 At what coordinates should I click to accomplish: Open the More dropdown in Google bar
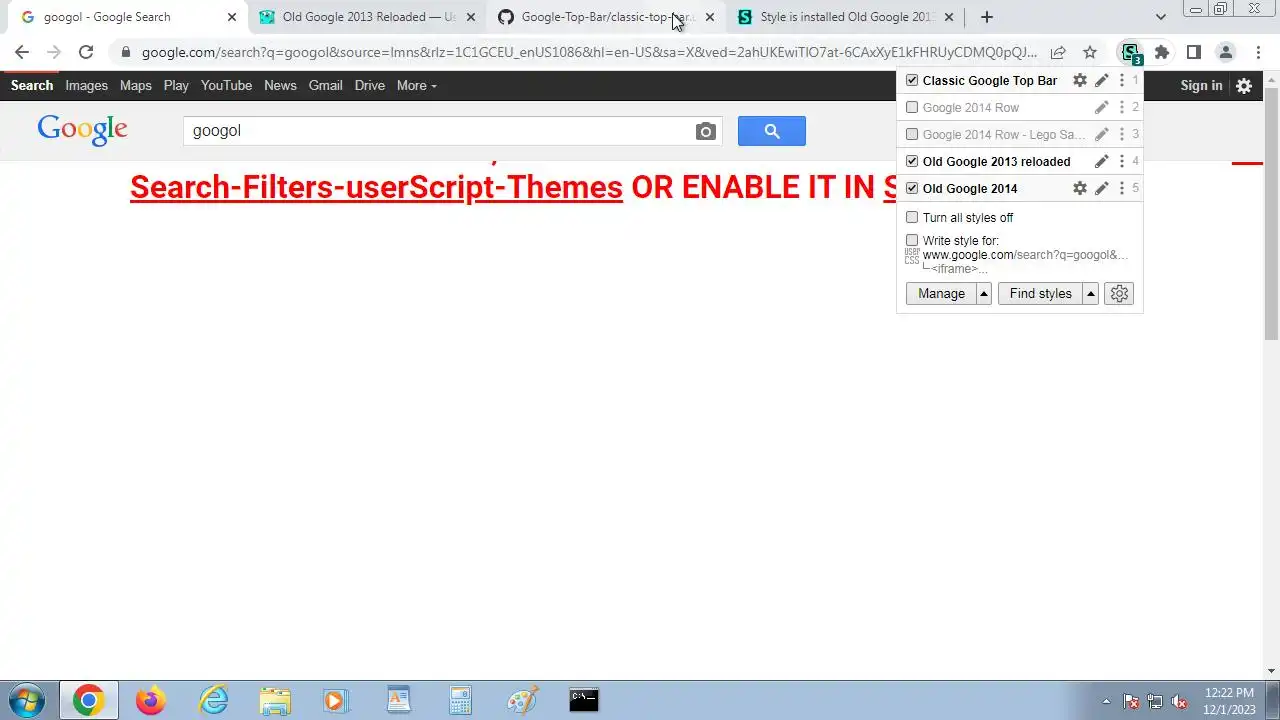click(x=416, y=85)
